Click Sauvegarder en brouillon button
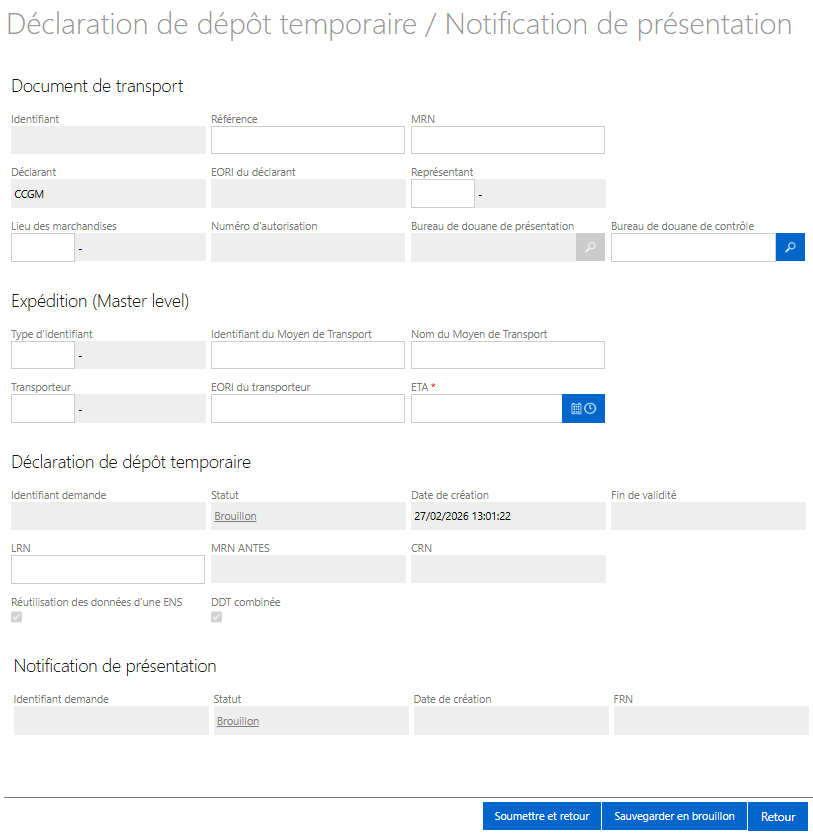The width and height of the screenshot is (813, 836). (674, 816)
